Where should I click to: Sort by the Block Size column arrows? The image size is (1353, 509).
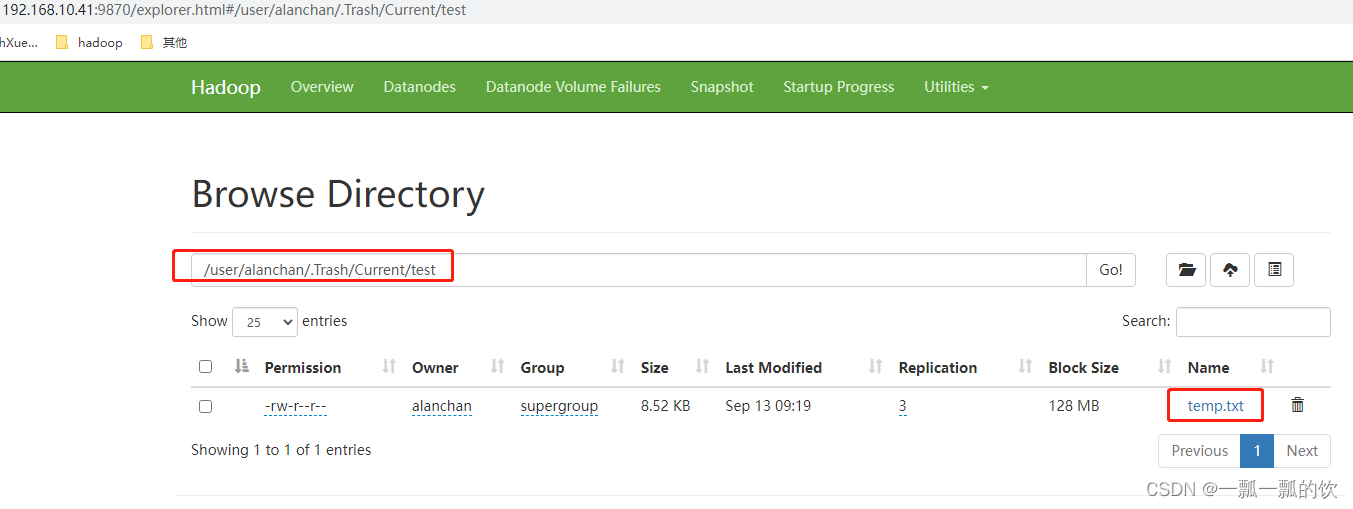click(1164, 367)
